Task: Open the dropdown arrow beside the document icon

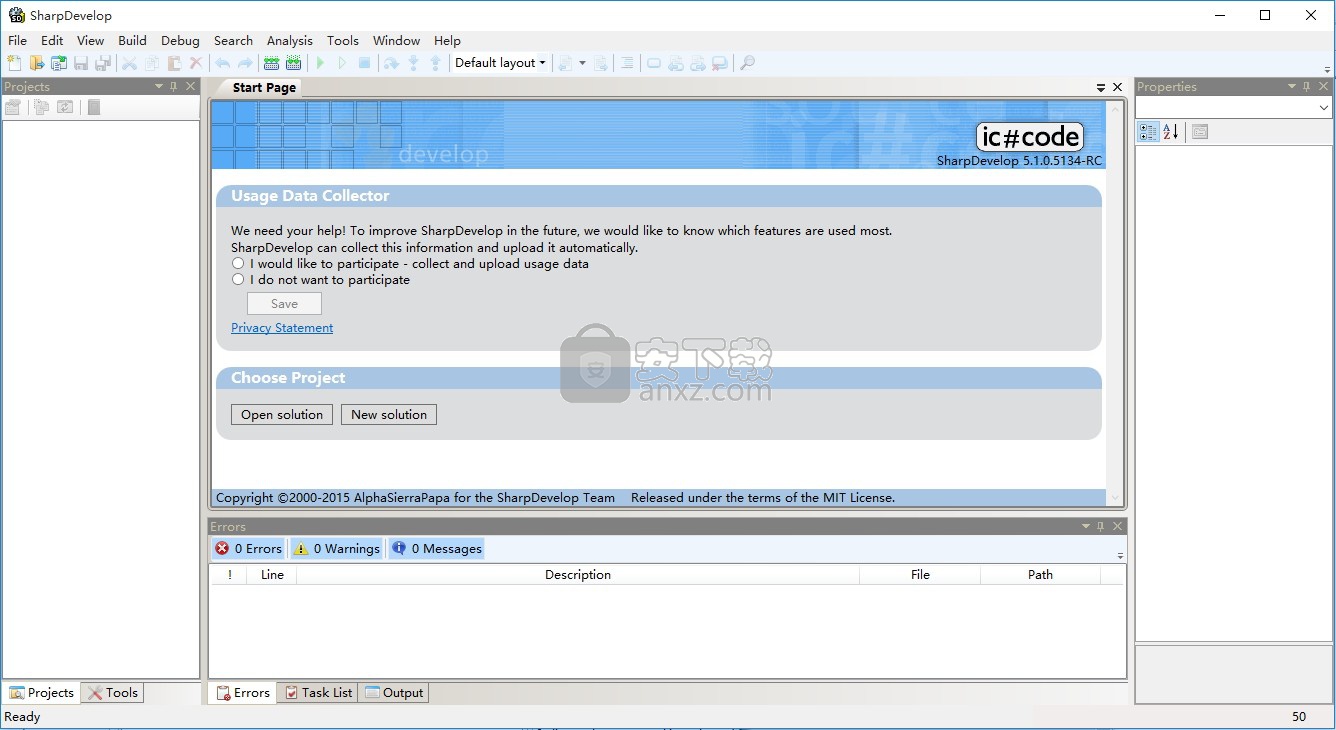Action: click(582, 63)
